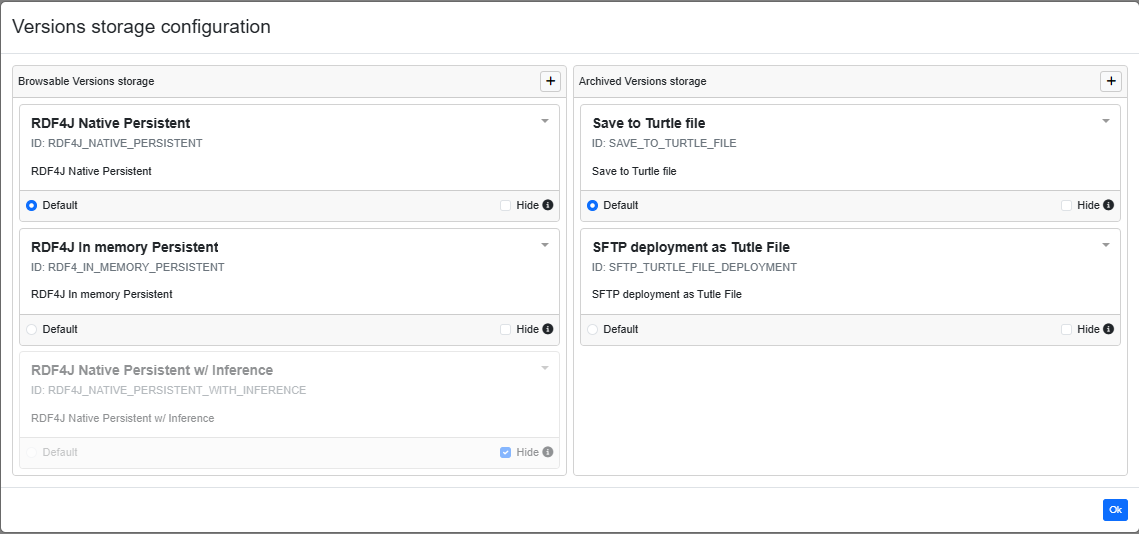Add a new Archived Versions storage
Image resolution: width=1139 pixels, height=534 pixels.
tap(1111, 81)
